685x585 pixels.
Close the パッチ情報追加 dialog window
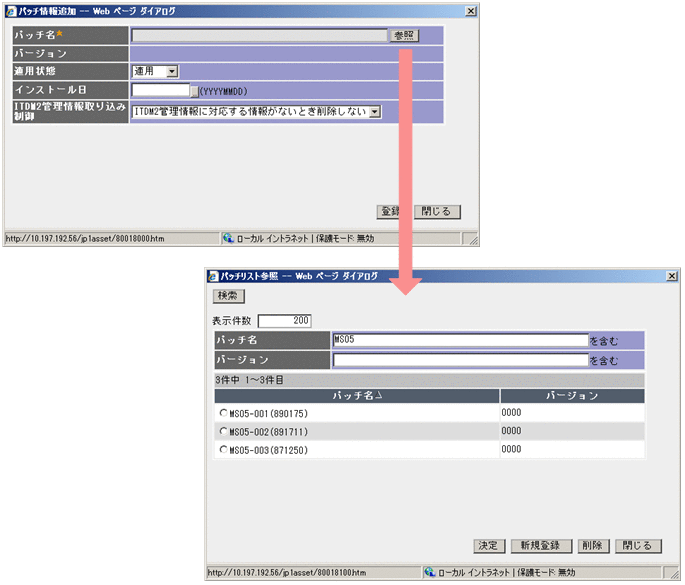point(471,11)
